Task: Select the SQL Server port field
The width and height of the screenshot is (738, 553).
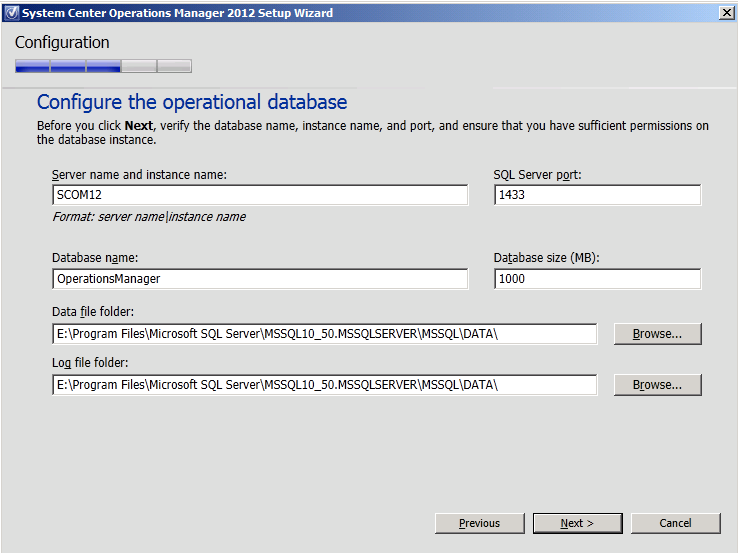Action: 597,195
